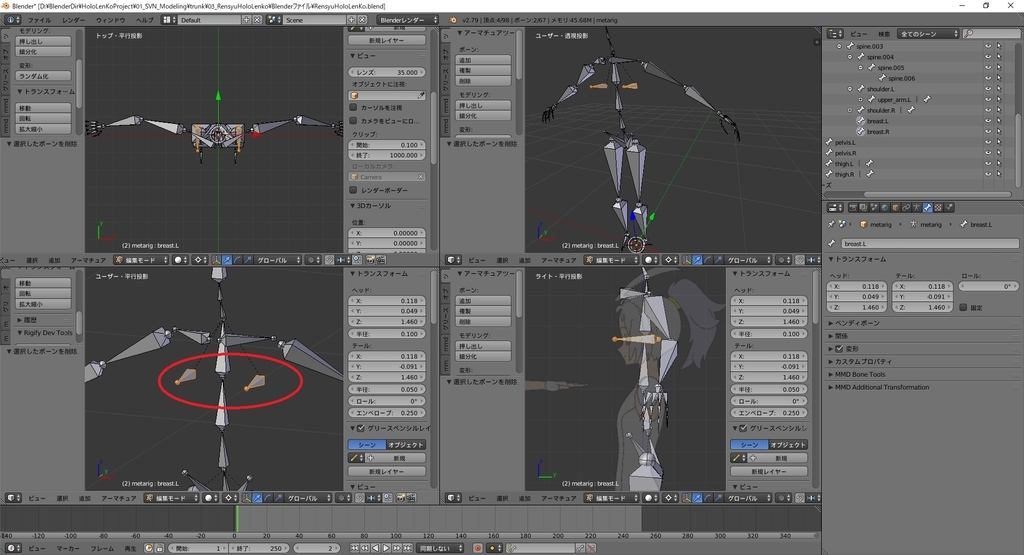
Task: Open the ファイル menu
Action: 39,20
